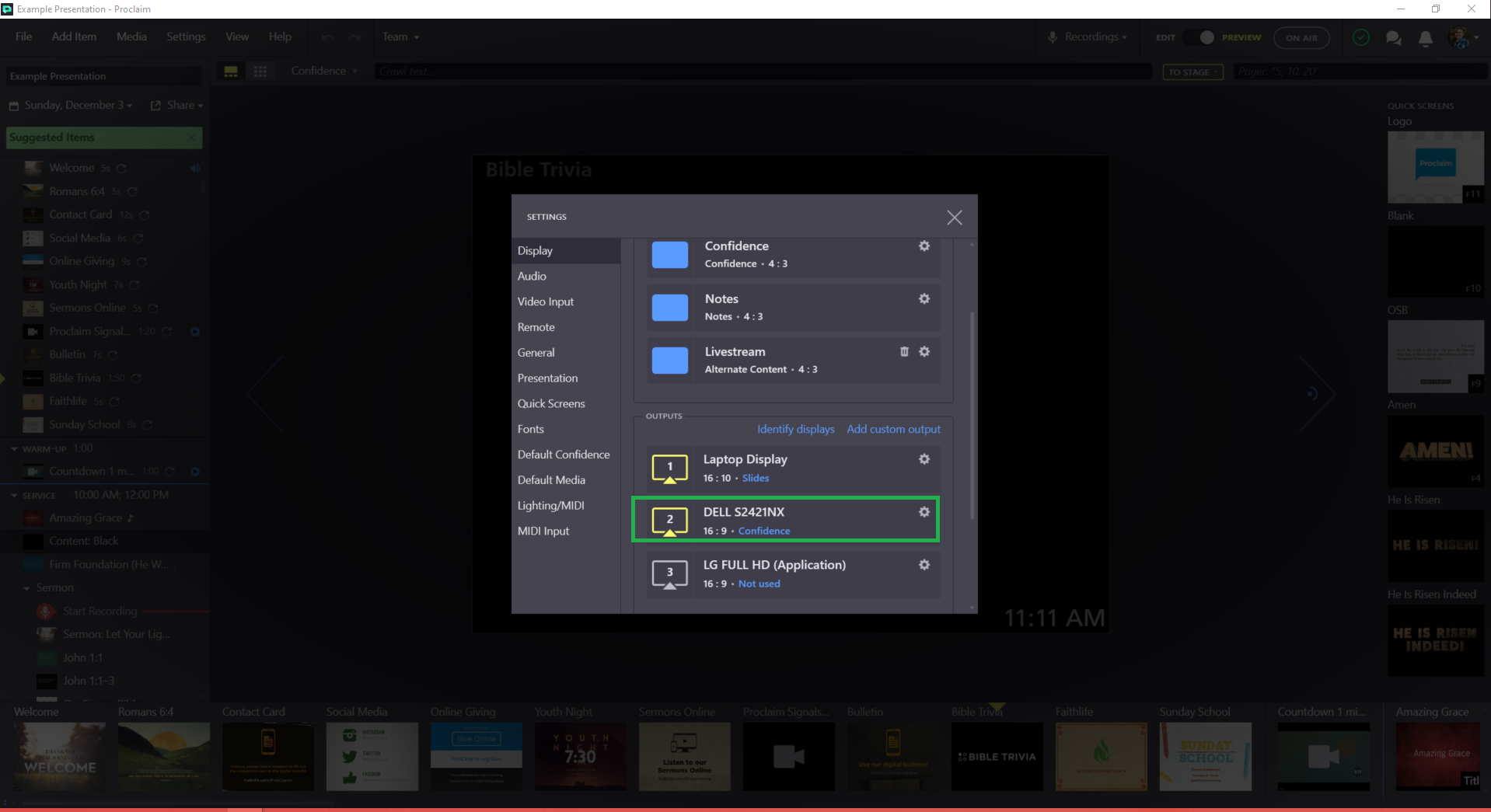Close the Settings dialog
Viewport: 1491px width, 812px height.
click(x=954, y=218)
